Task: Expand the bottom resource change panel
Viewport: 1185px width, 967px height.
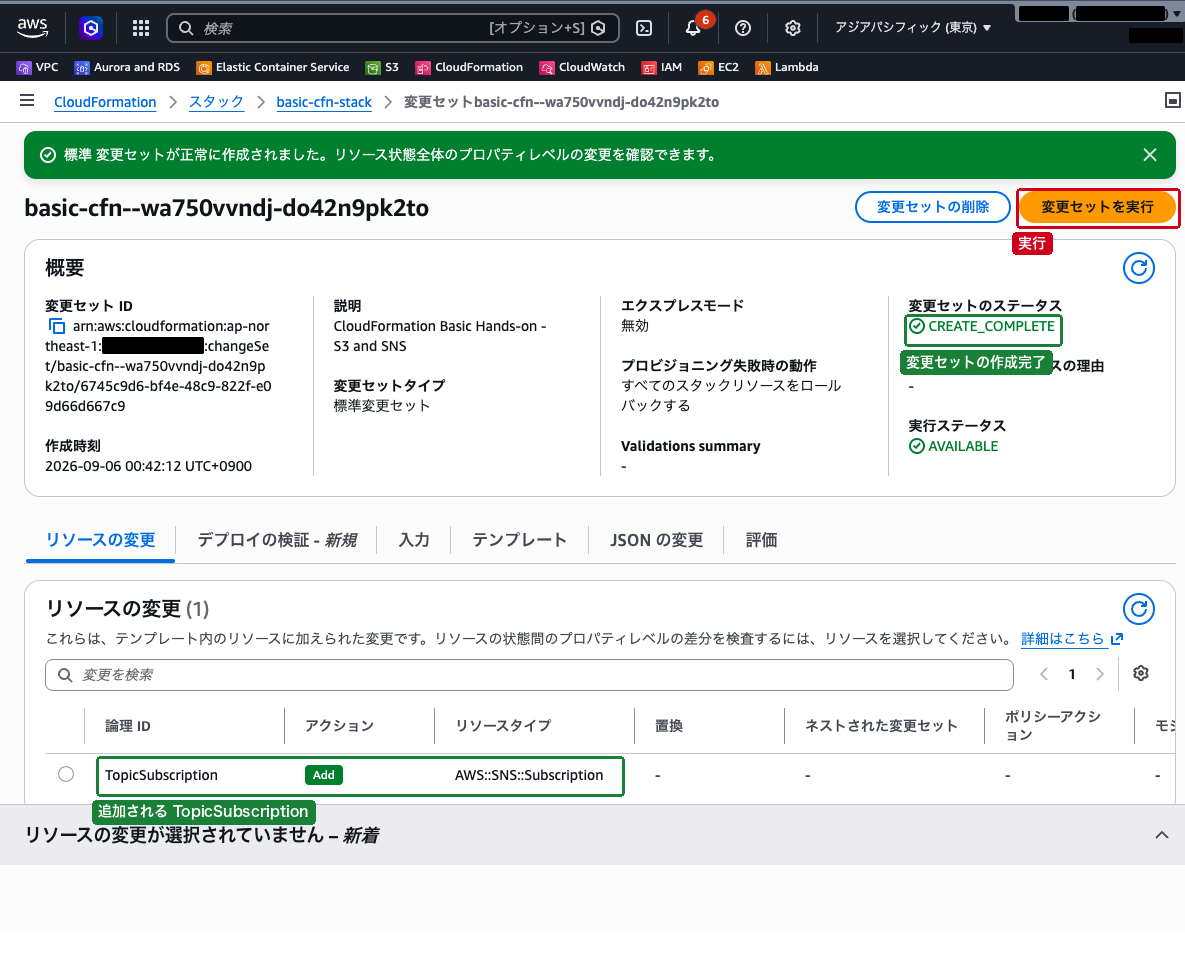Action: (1162, 835)
